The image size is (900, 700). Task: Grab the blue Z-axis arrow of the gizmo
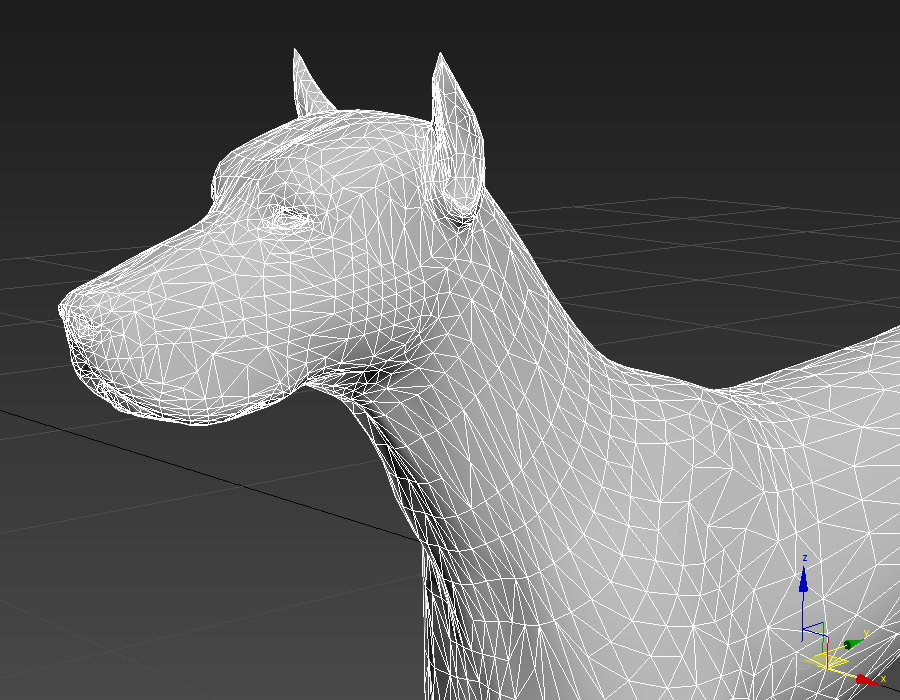click(804, 580)
